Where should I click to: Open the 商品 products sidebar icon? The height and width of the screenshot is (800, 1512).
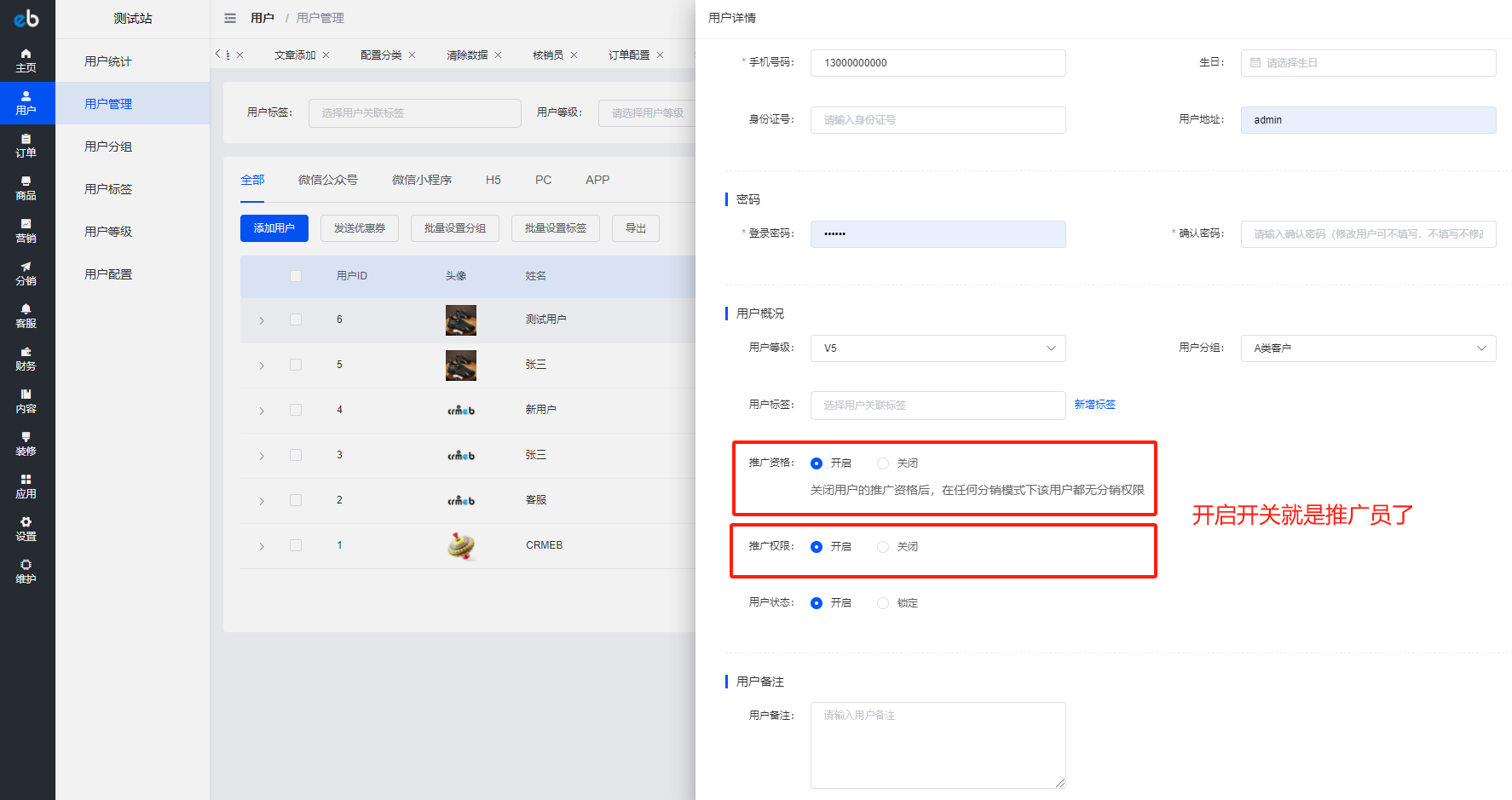point(26,188)
